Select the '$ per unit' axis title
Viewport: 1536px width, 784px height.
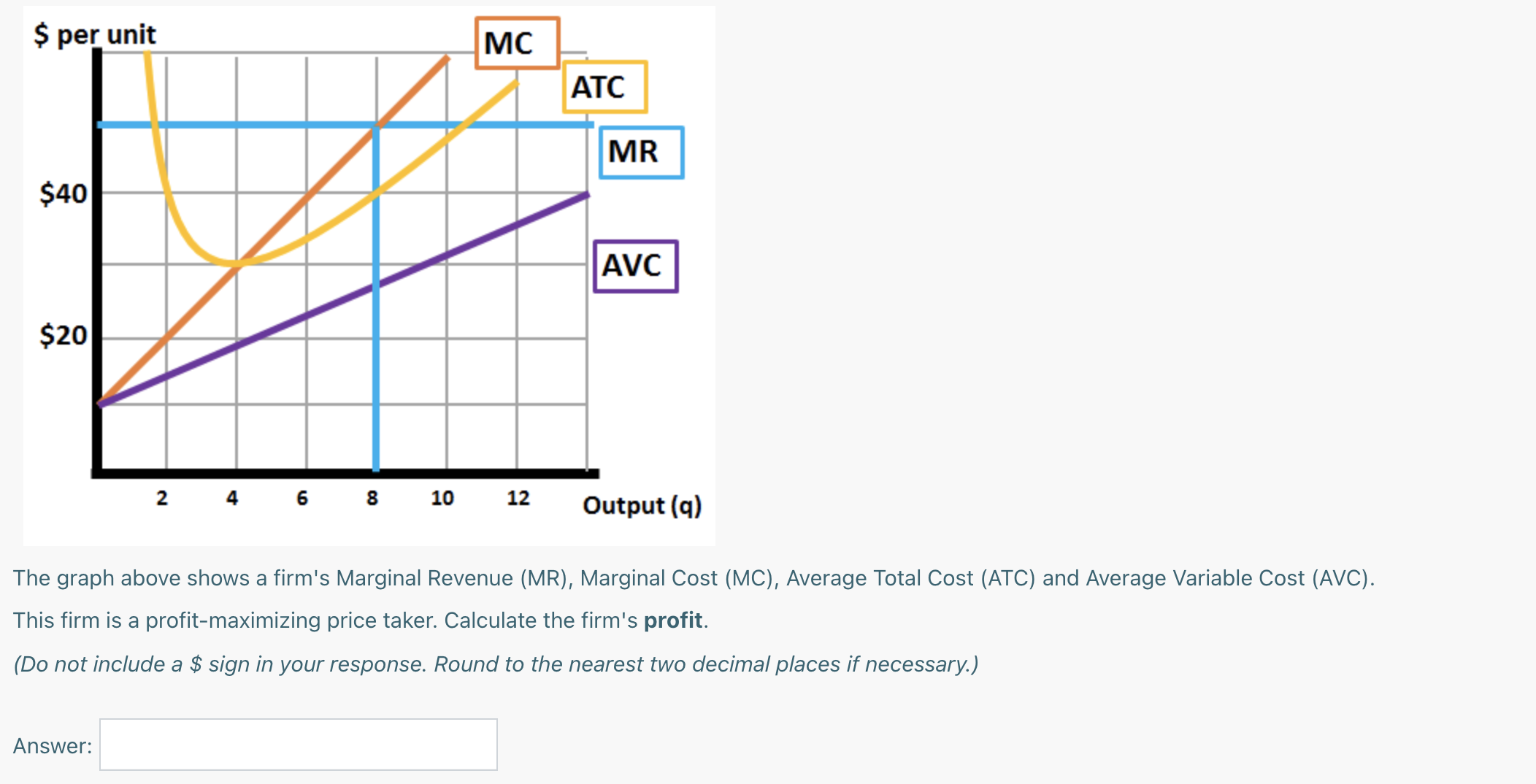94,32
